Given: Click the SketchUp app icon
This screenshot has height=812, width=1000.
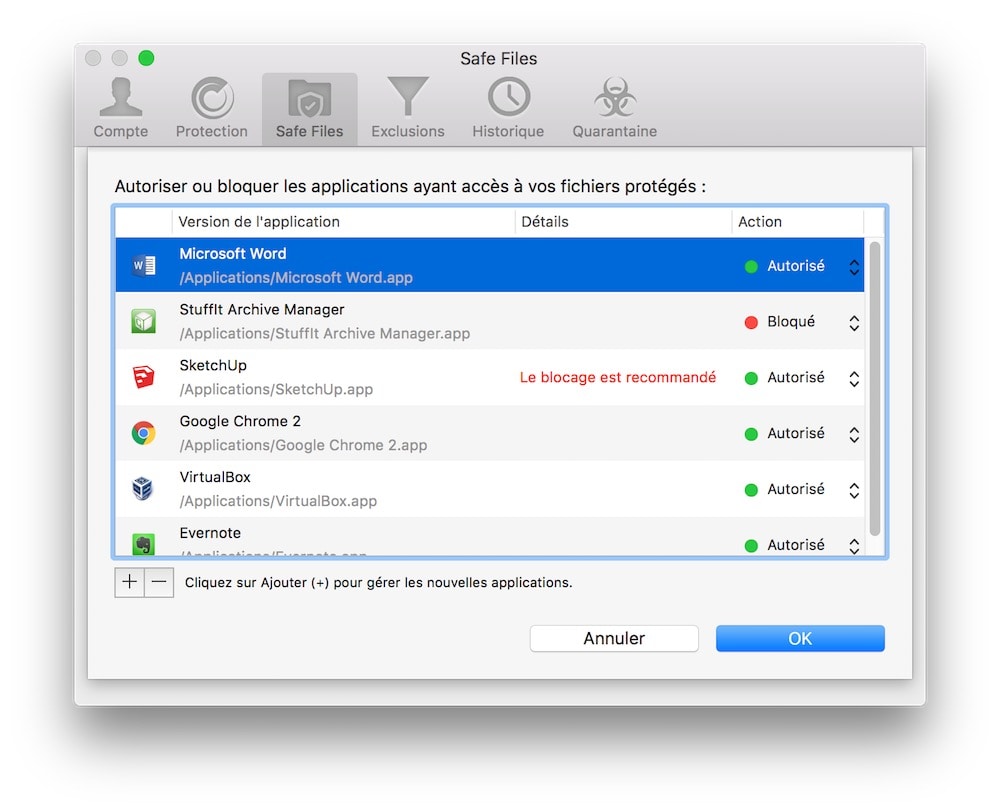Looking at the screenshot, I should point(143,377).
